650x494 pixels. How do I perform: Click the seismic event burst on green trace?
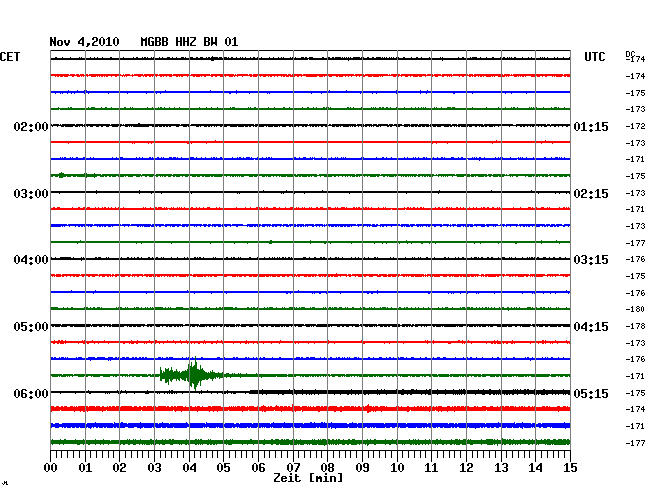coord(192,374)
